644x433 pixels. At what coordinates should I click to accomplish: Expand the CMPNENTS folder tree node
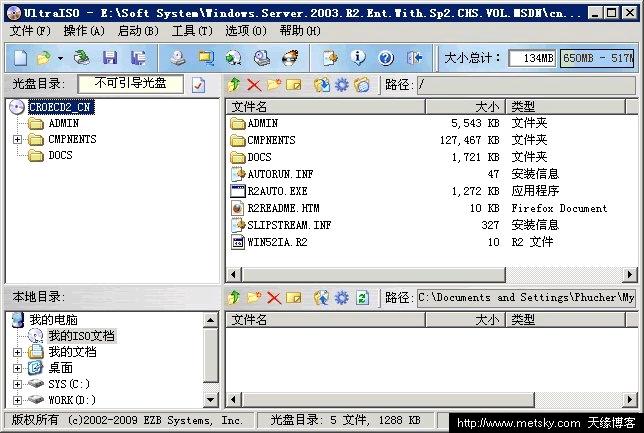(x=17, y=140)
